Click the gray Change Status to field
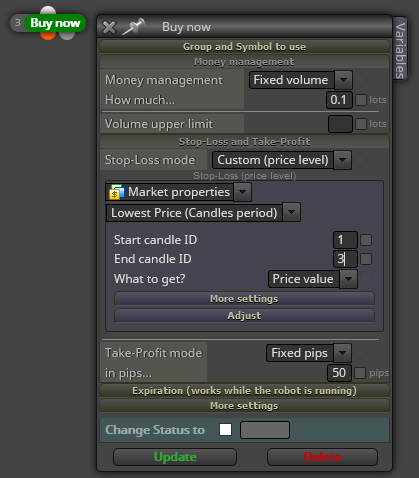Screen dimensions: 419x478 (265, 430)
